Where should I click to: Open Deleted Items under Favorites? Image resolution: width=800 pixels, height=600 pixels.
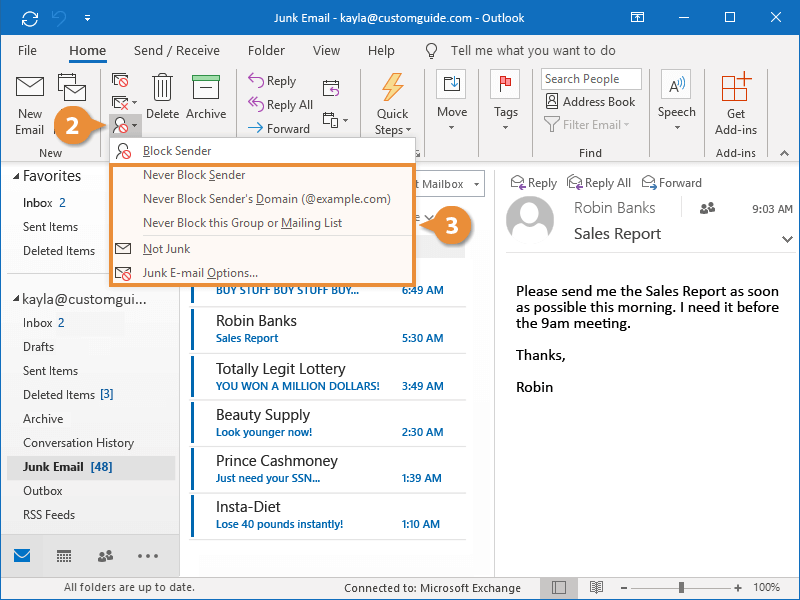coord(59,251)
